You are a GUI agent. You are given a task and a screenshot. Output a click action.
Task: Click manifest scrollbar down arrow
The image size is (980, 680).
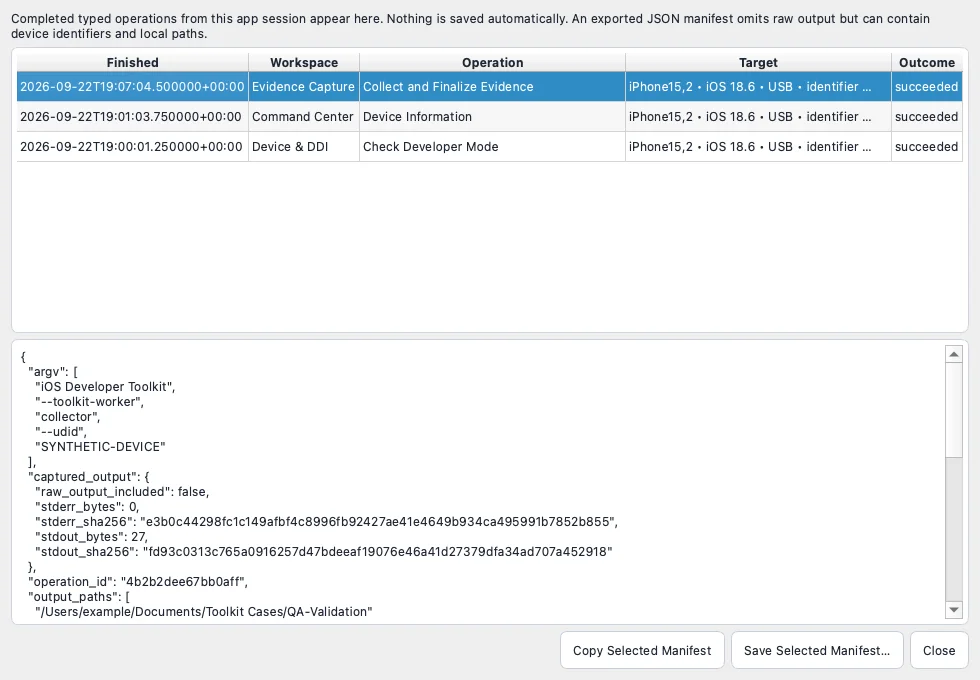click(954, 609)
